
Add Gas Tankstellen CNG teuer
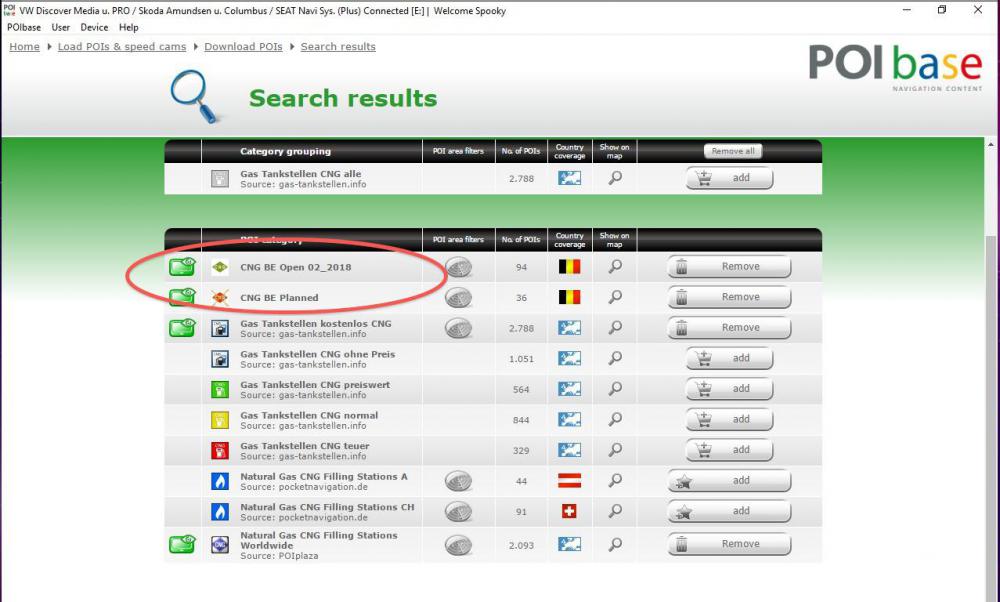point(730,450)
